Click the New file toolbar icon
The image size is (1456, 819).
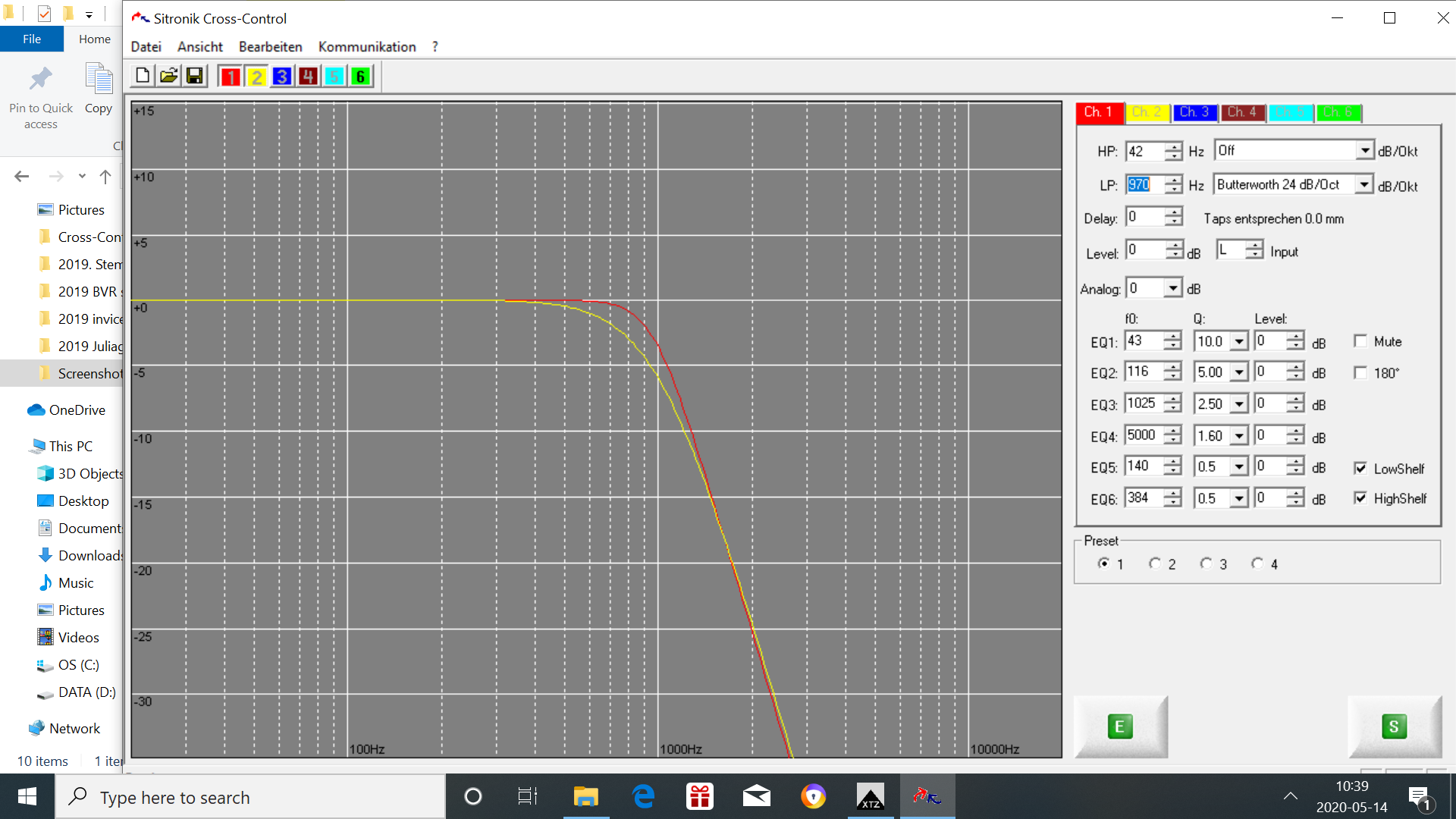[143, 76]
